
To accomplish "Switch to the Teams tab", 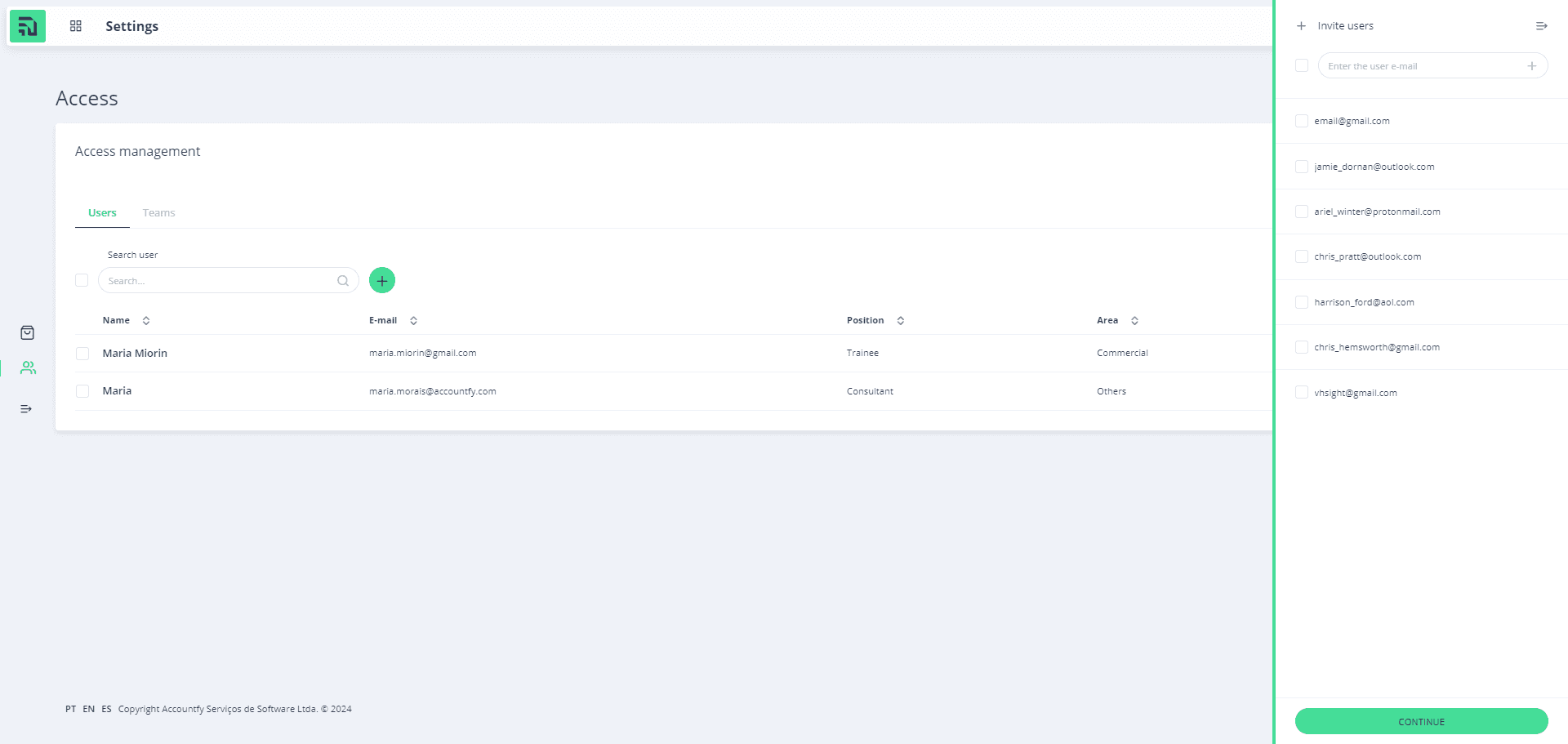I will 158,213.
